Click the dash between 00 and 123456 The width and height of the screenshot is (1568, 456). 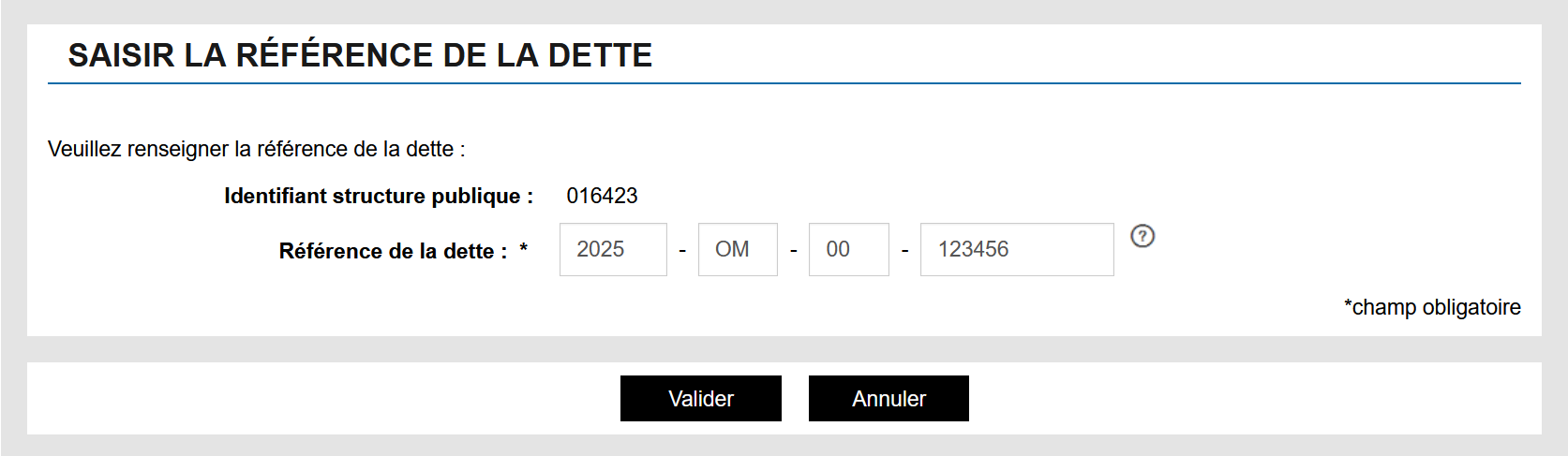click(904, 251)
